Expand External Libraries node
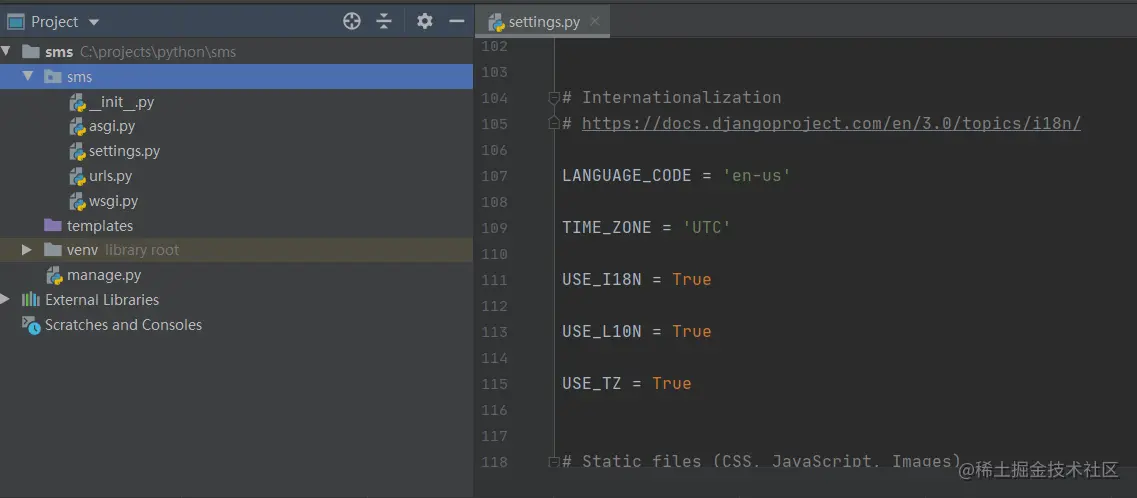This screenshot has height=498, width=1137. coord(5,299)
